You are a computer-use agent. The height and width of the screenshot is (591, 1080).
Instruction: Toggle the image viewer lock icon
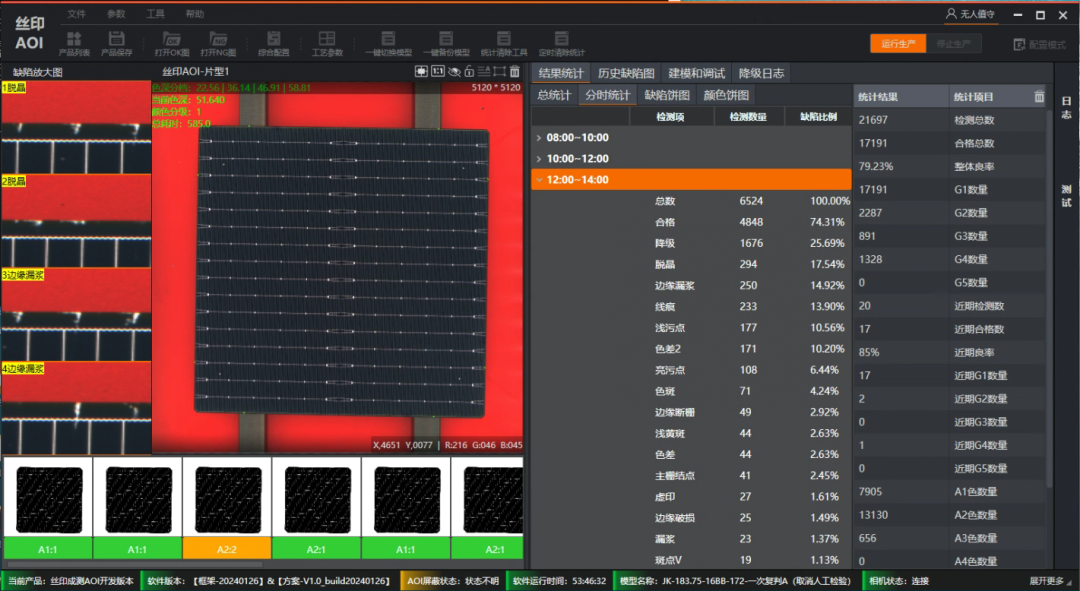(469, 72)
